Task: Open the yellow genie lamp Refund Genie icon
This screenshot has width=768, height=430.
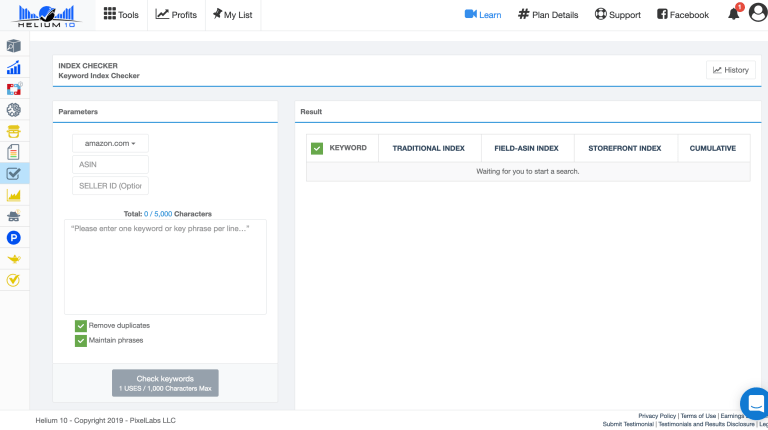Action: [x=14, y=259]
